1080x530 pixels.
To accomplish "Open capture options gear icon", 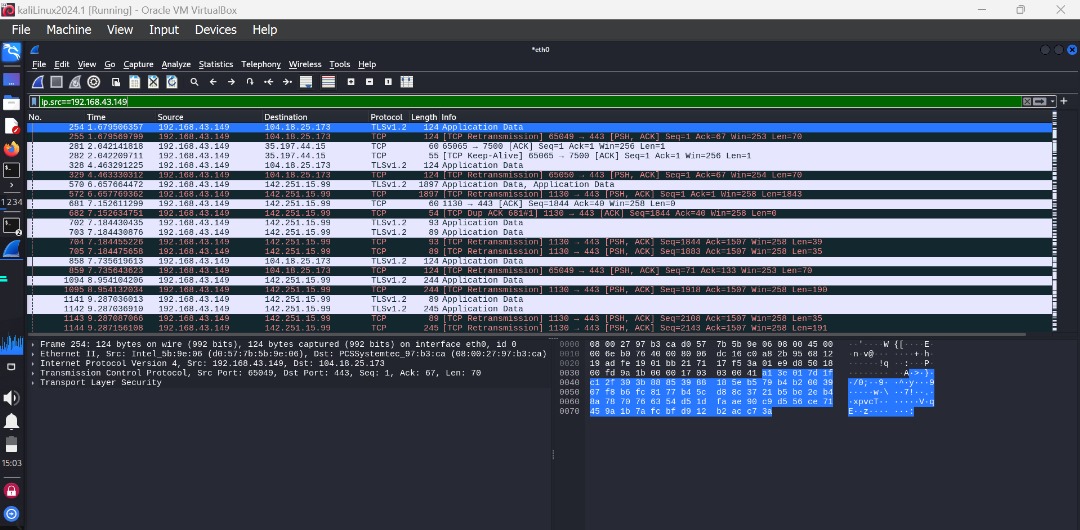I will pos(94,81).
